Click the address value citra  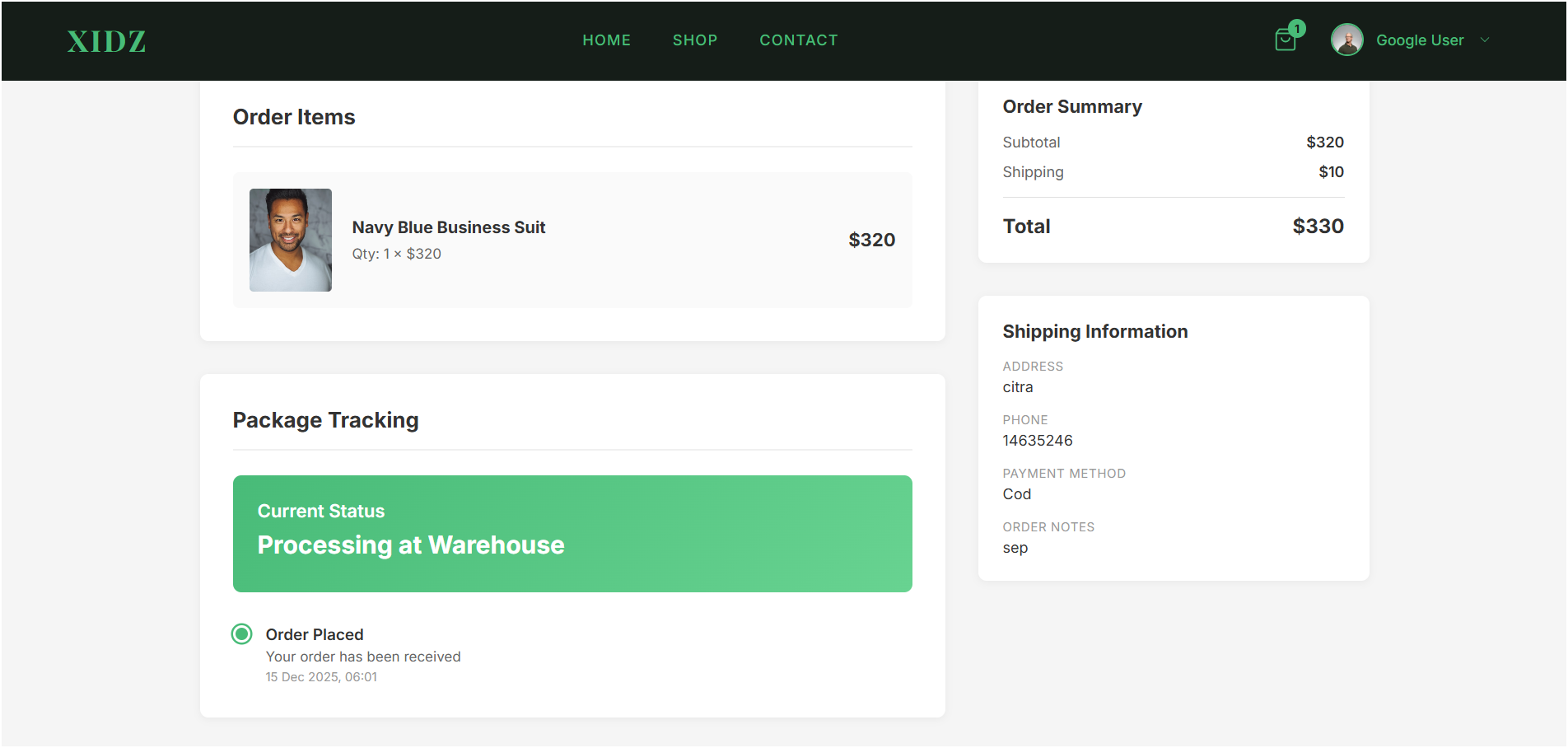(x=1017, y=387)
